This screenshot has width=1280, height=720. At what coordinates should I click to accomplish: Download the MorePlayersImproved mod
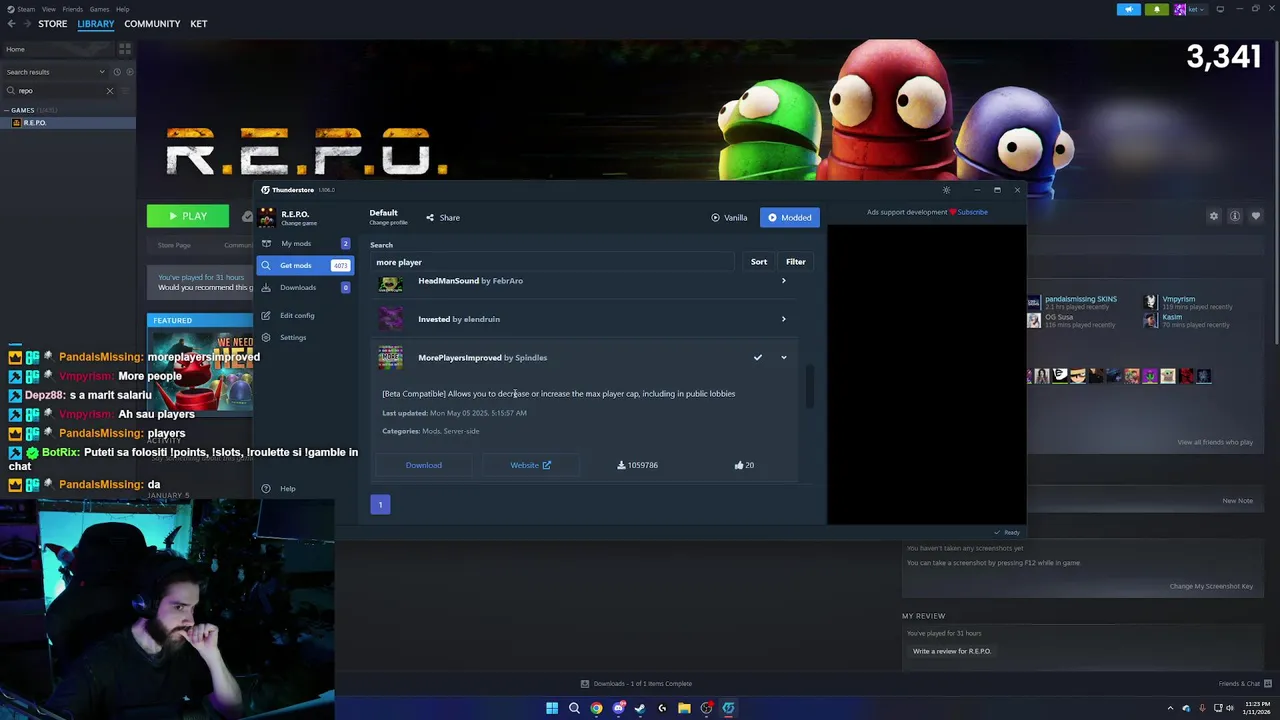click(424, 465)
